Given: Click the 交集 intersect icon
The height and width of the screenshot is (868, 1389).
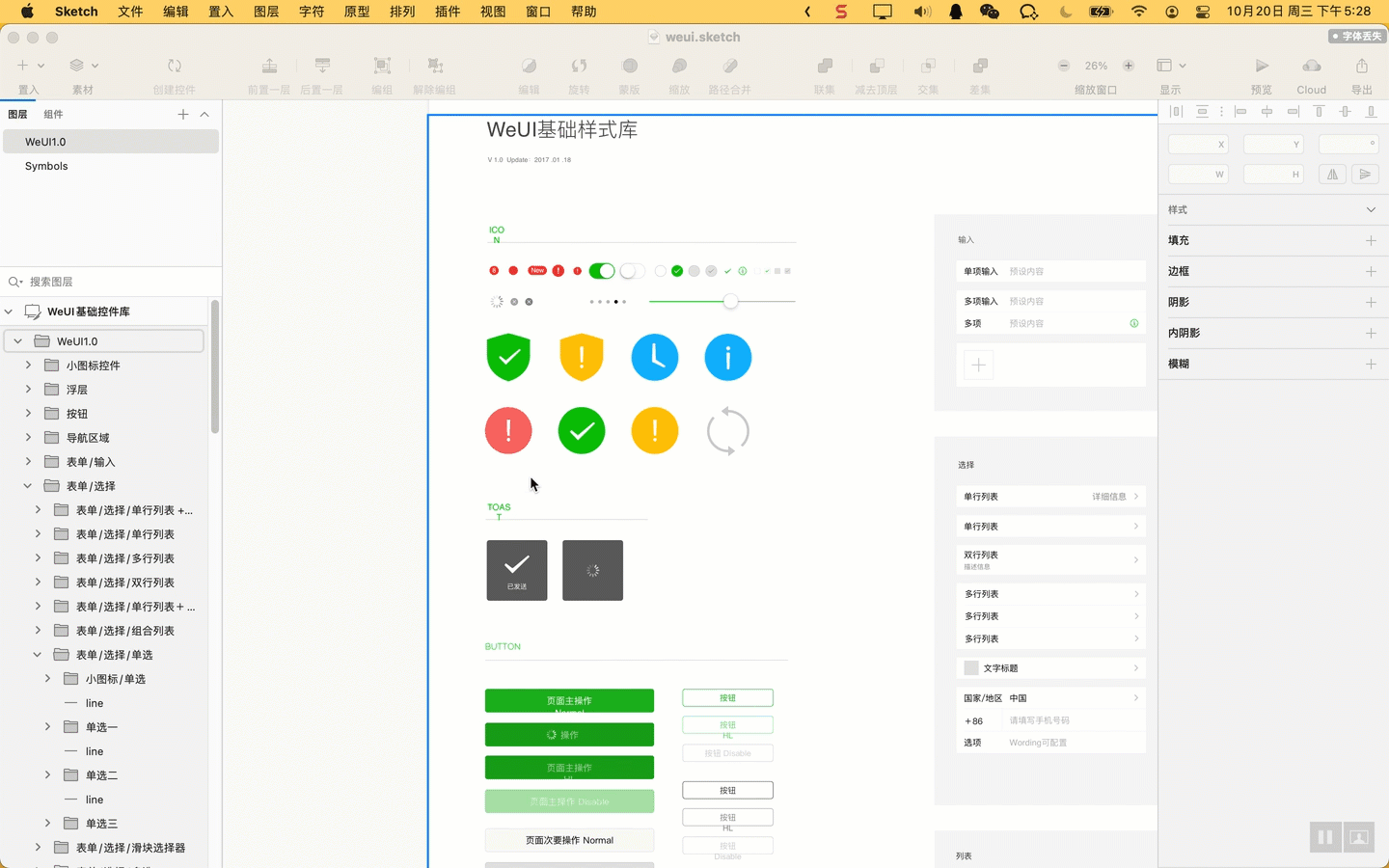Looking at the screenshot, I should (928, 66).
